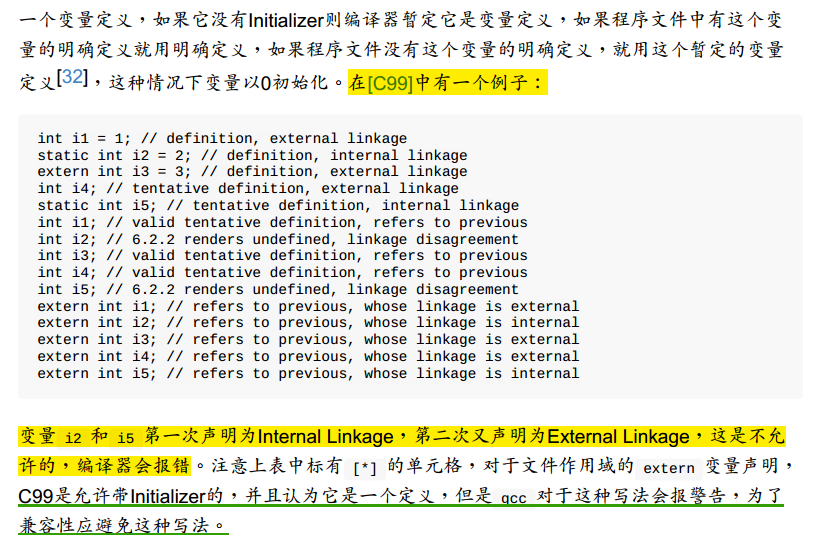This screenshot has width=815, height=542.
Task: Click the highlighted text '中有一个例子：'
Action: point(480,83)
